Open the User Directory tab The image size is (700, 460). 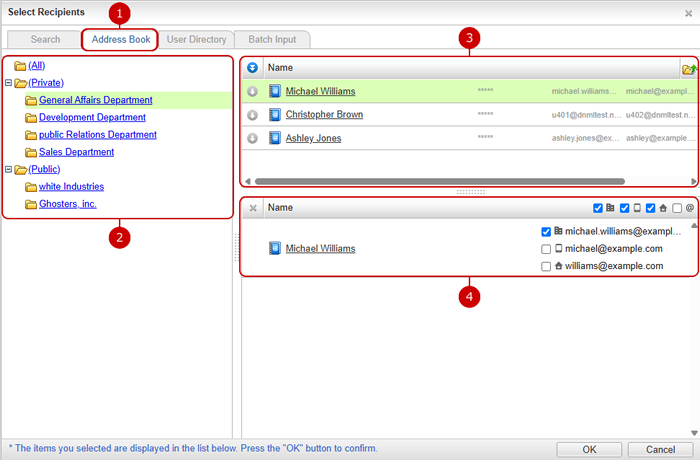pyautogui.click(x=196, y=39)
